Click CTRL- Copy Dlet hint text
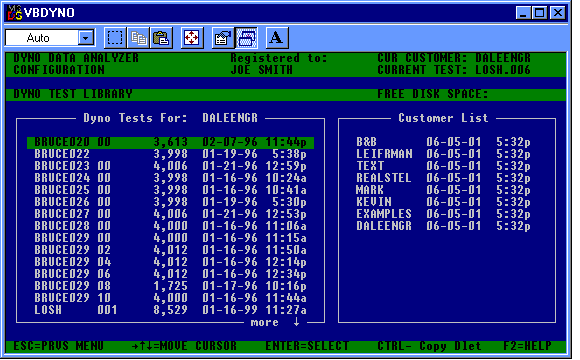The width and height of the screenshot is (580, 360). coord(429,346)
